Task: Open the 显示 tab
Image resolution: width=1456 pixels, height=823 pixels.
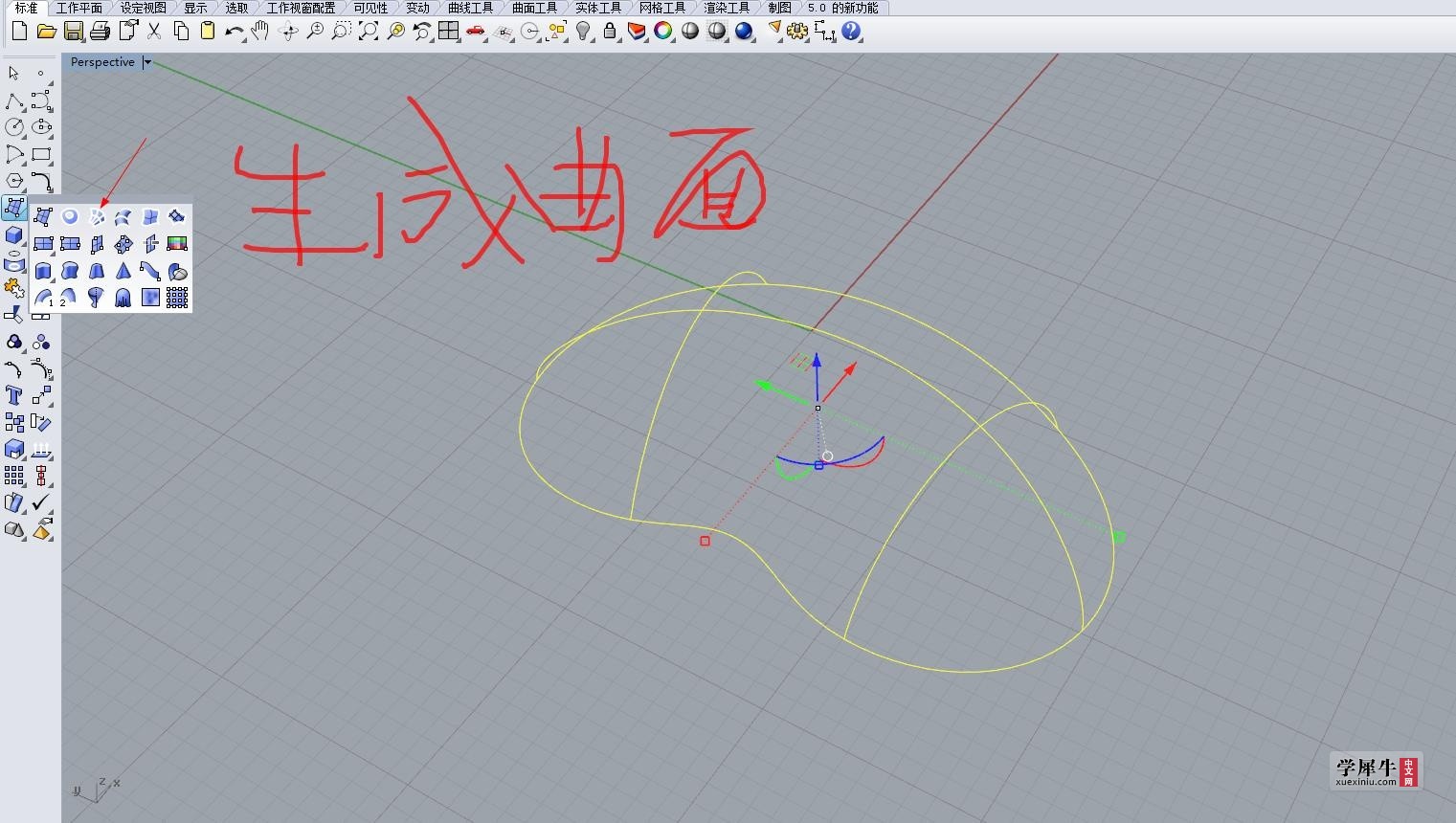Action: point(195,8)
